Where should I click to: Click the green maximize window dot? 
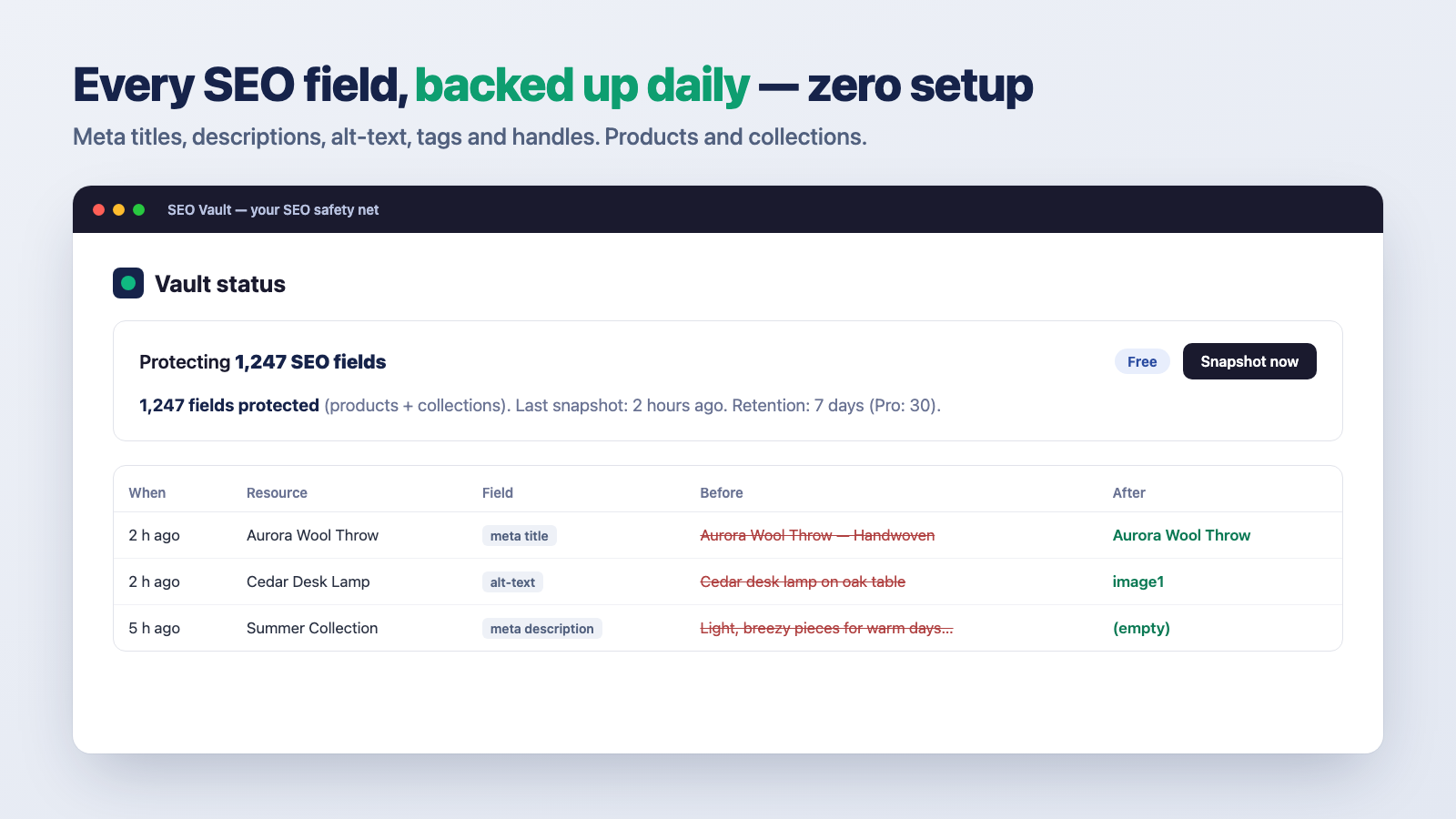(x=139, y=209)
